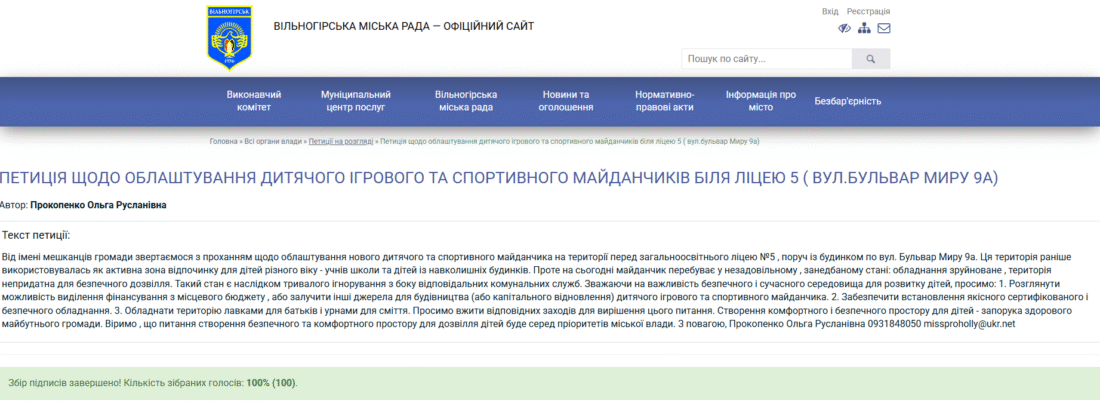Open the "Нормативно-правові акти" menu item
Screen dimensions: 1100x416
pos(664,101)
